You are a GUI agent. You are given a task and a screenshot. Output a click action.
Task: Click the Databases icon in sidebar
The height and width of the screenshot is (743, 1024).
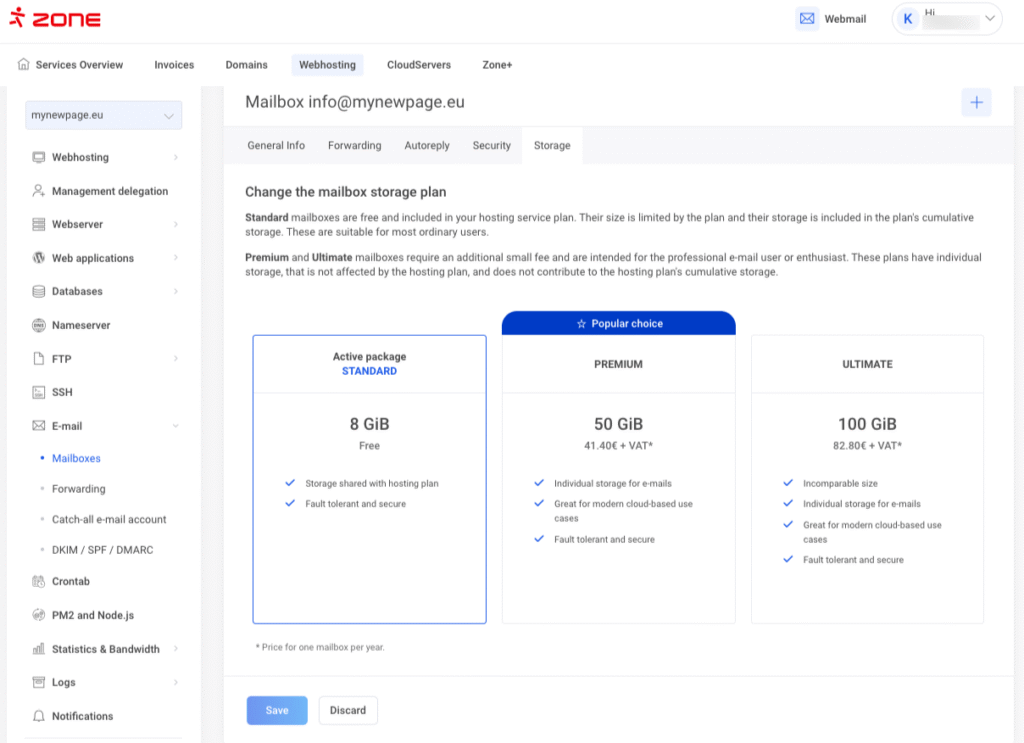point(39,292)
